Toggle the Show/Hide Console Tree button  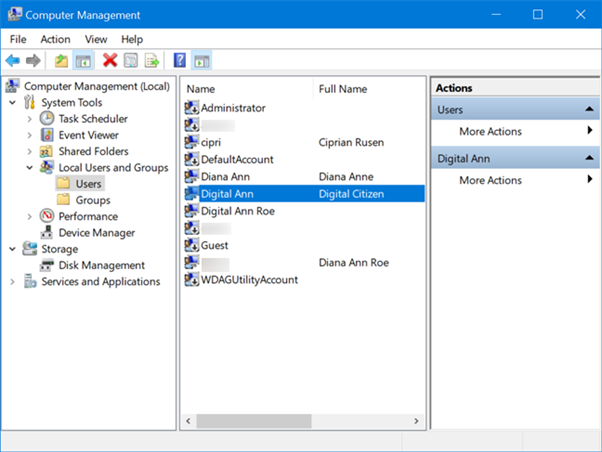tap(84, 61)
